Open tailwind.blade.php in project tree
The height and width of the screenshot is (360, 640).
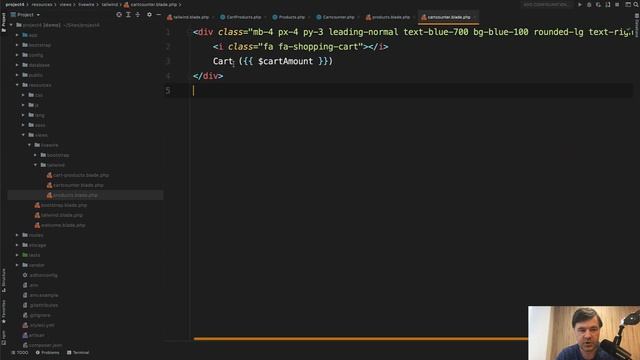pyautogui.click(x=58, y=215)
